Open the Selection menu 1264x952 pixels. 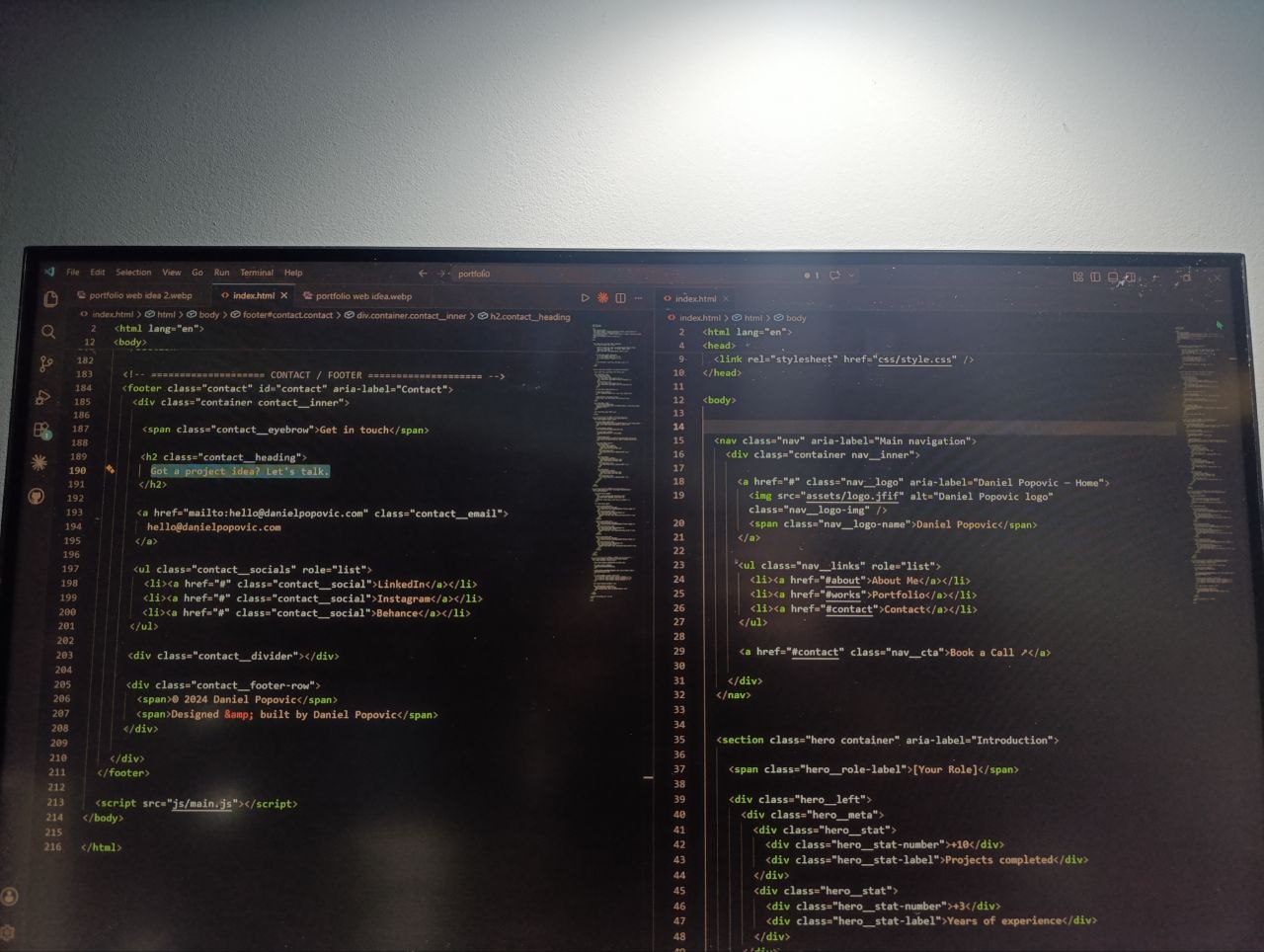133,273
